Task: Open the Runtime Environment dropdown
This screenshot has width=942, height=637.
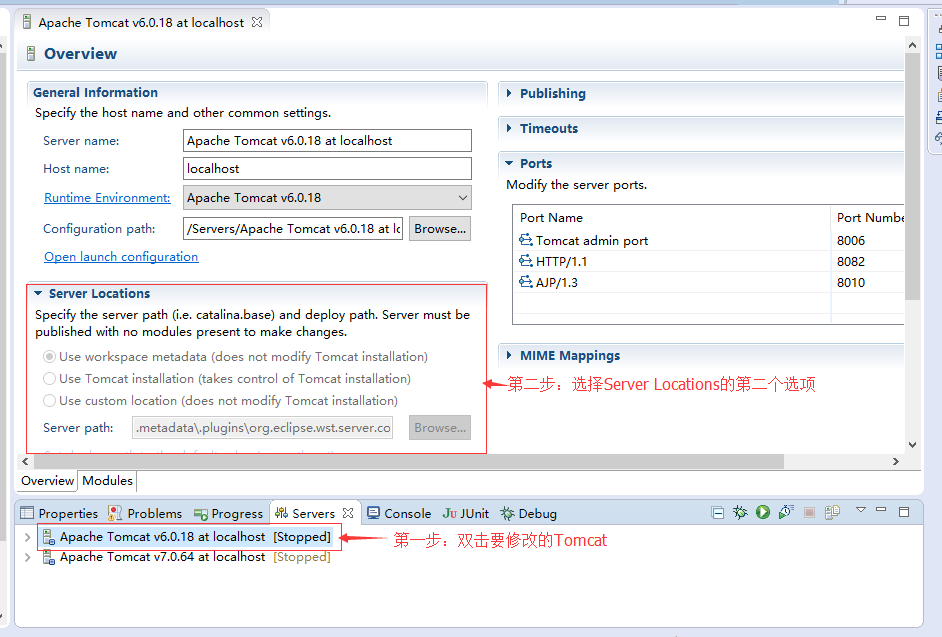Action: coord(463,198)
